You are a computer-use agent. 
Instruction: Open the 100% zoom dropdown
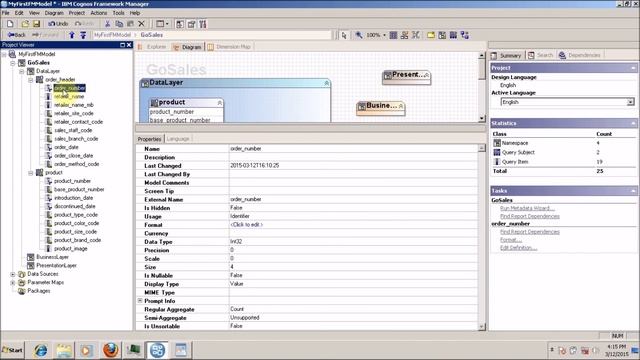point(384,36)
